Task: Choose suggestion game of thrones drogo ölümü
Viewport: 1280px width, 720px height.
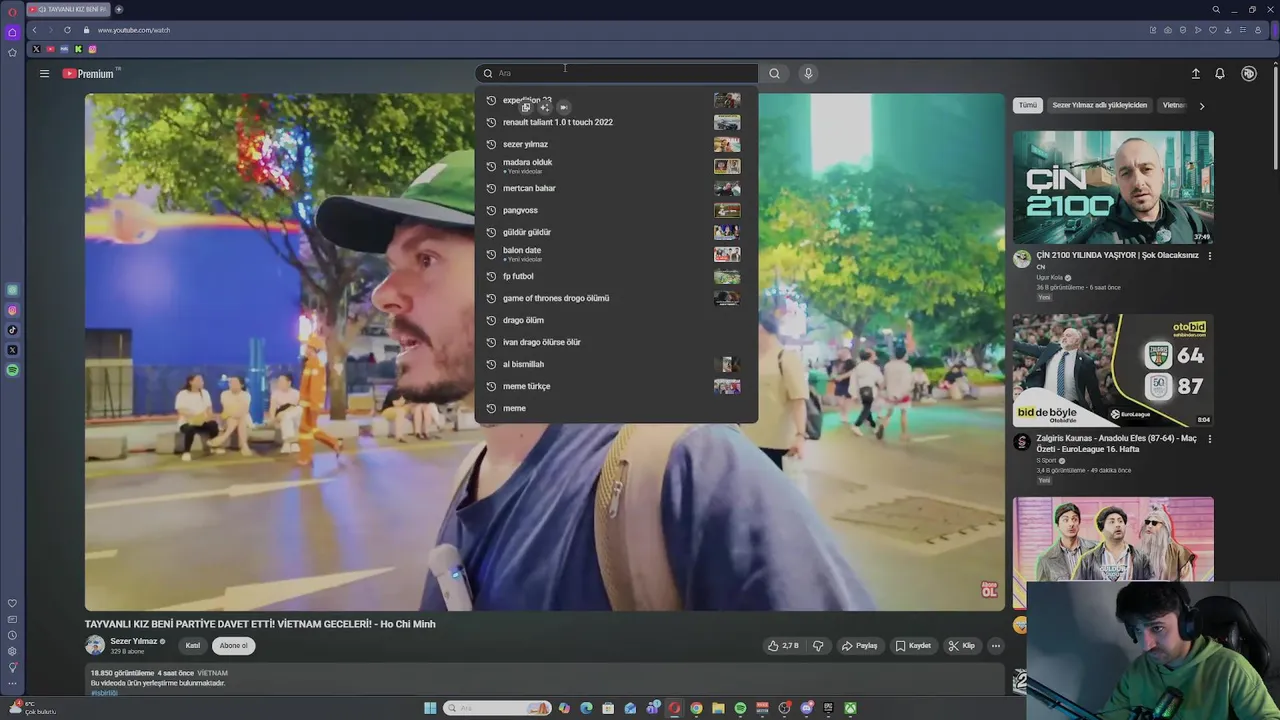Action: tap(616, 298)
